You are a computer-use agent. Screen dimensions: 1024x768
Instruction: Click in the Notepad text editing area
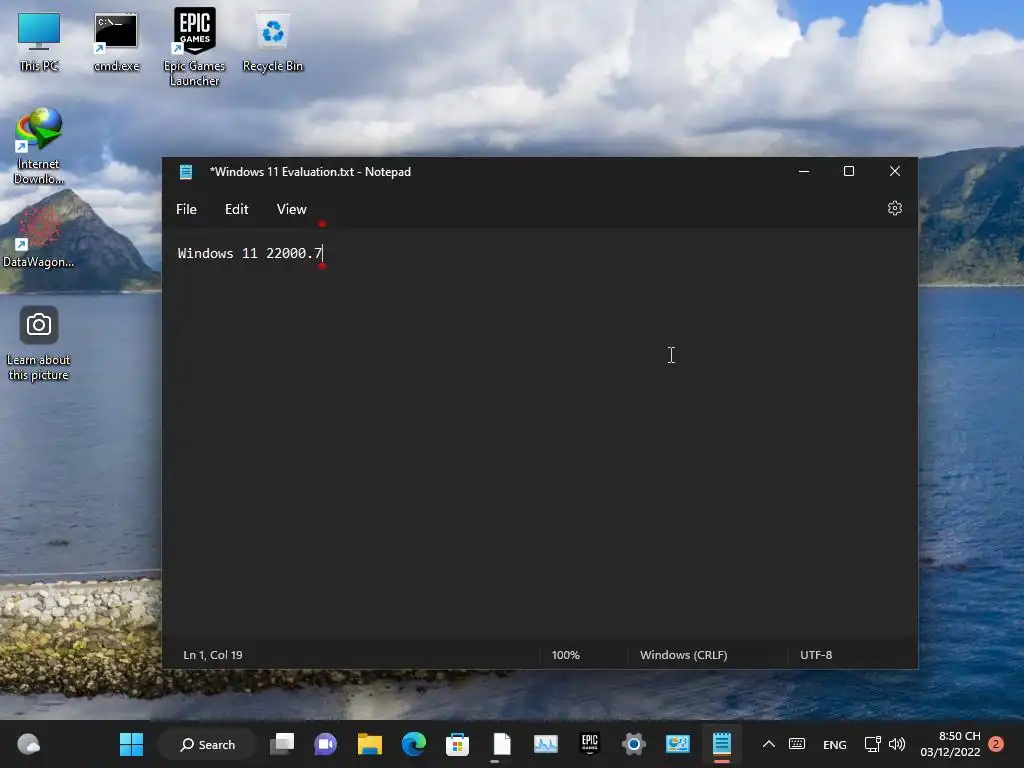(539, 434)
